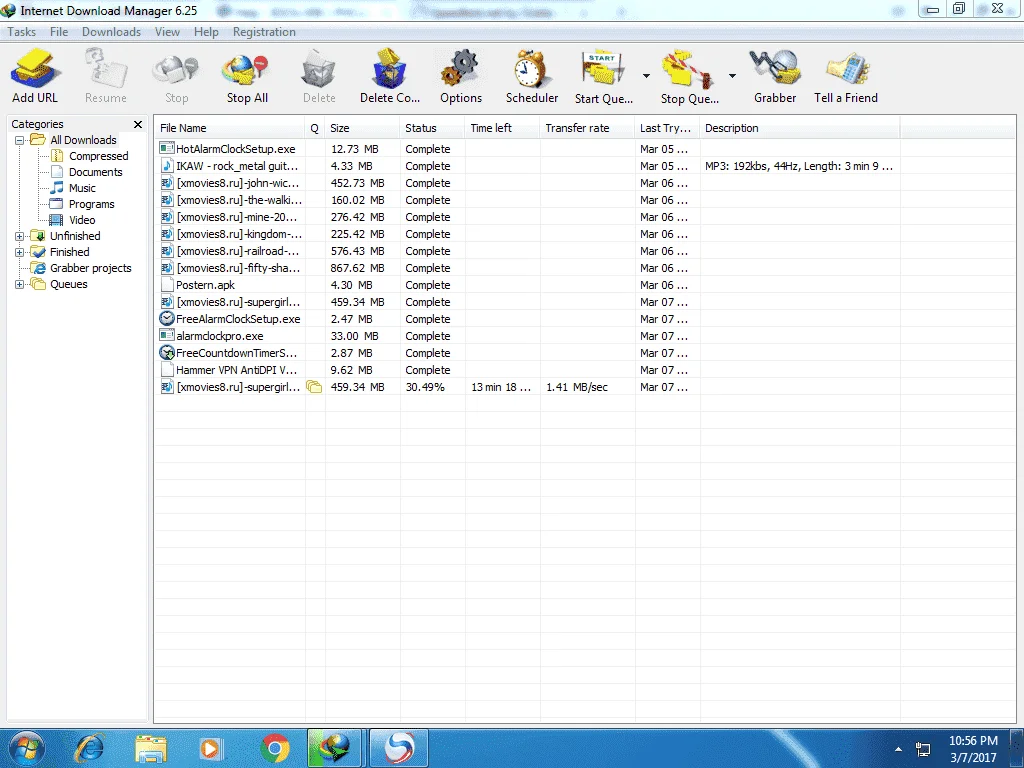Click the Delete Completed toolbar icon
Screen dimensions: 1024x768
[x=389, y=68]
